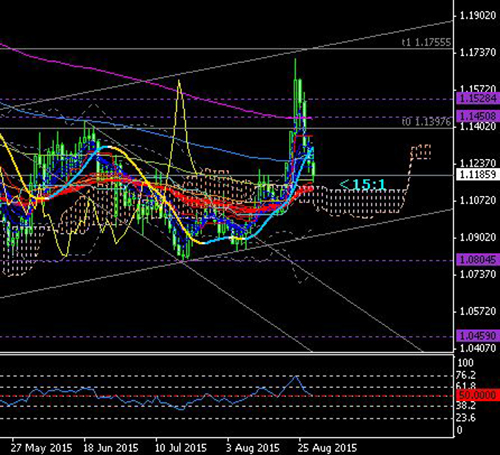500x455 pixels.
Task: Click the 10 Jul 2015 date marker
Action: (181, 447)
